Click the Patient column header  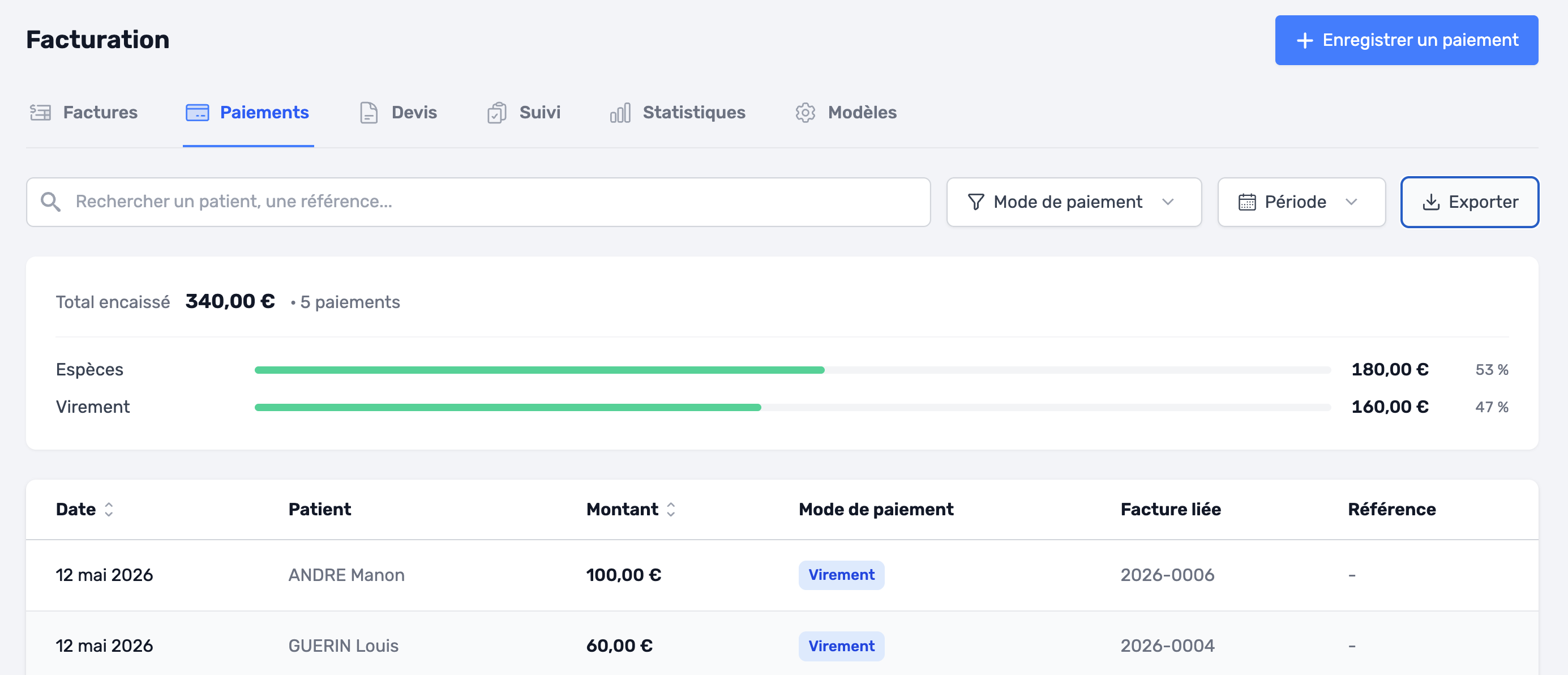(320, 510)
